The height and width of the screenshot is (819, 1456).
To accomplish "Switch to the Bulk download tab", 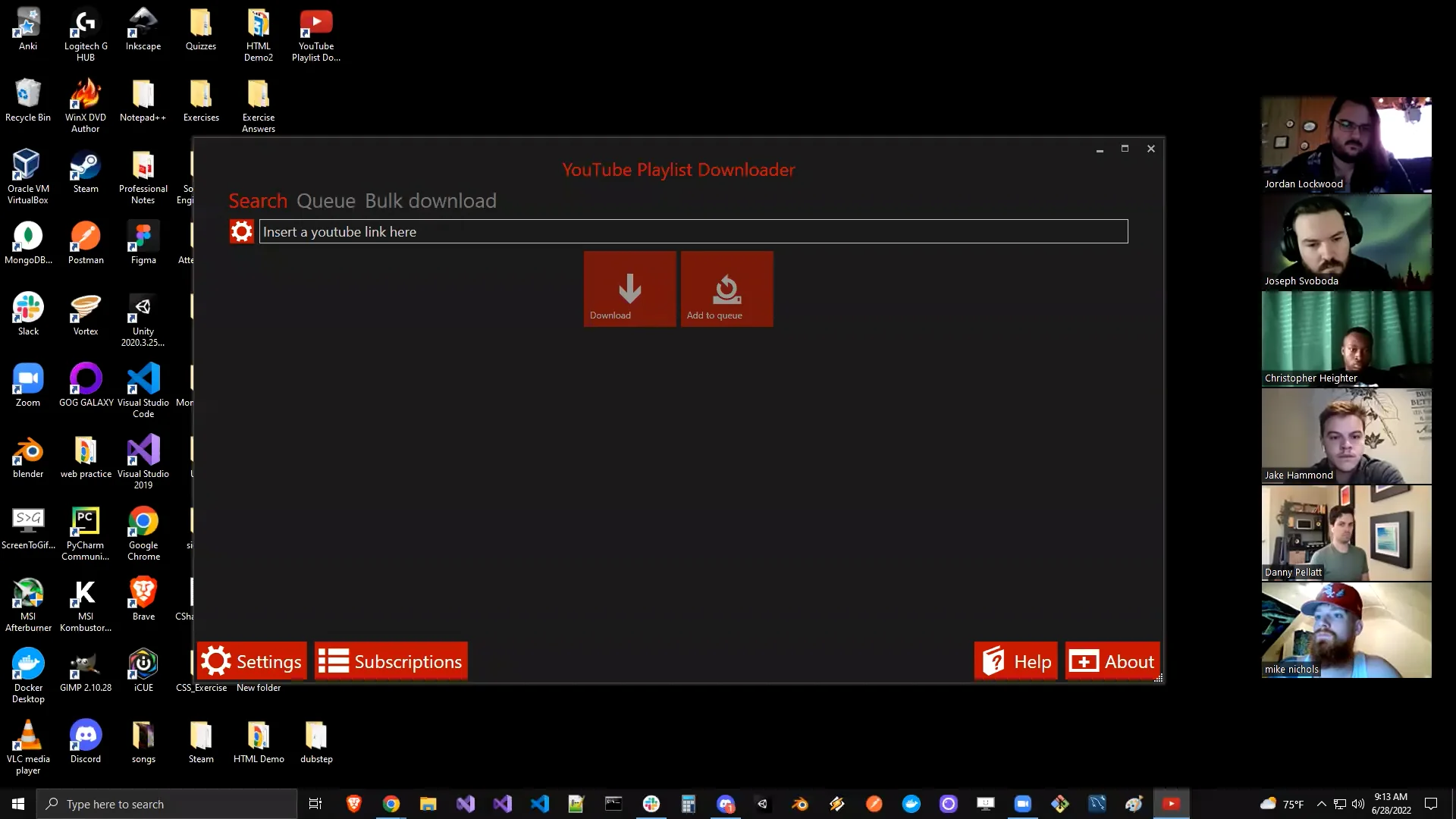I will point(431,201).
